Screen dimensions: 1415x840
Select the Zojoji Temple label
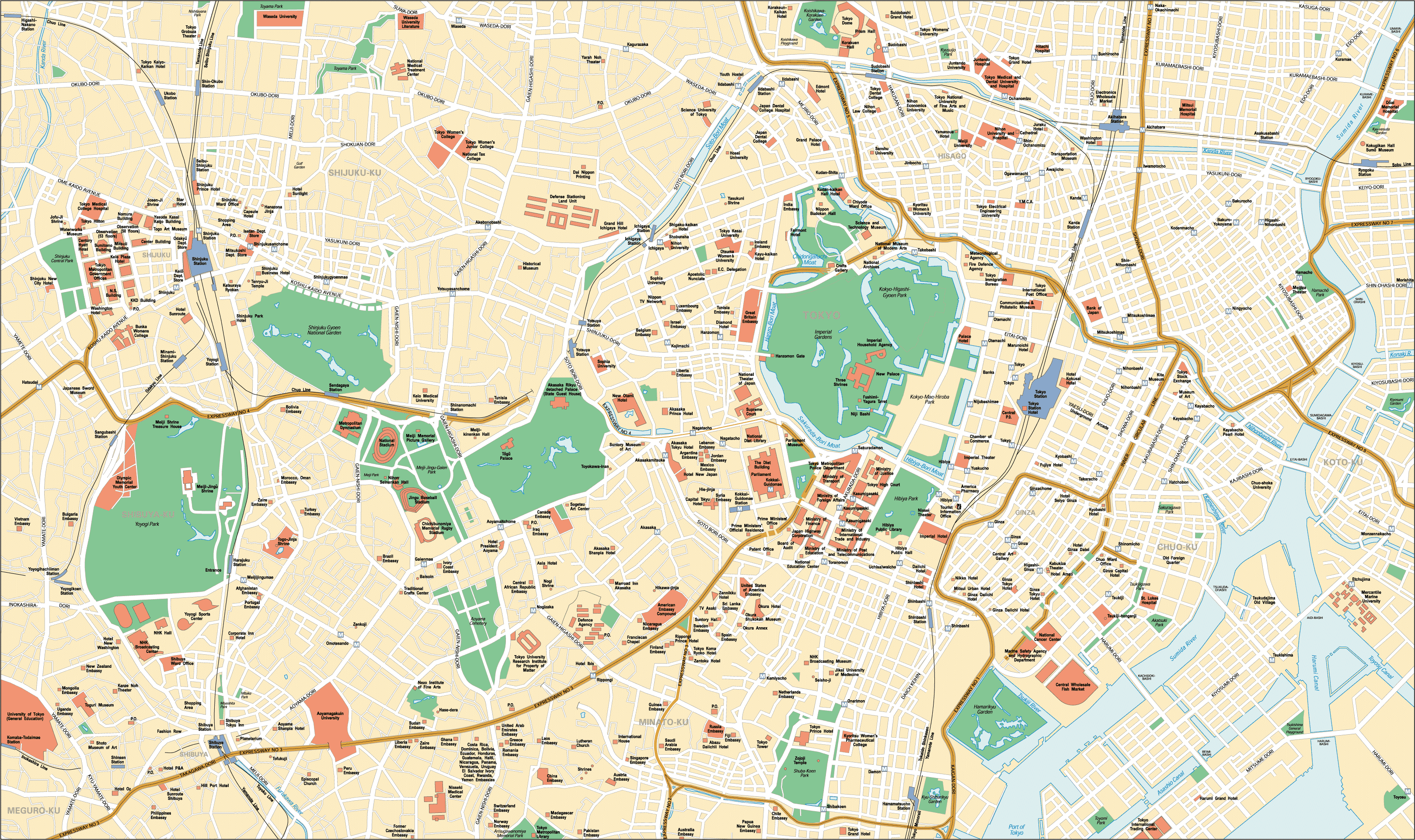tap(799, 760)
